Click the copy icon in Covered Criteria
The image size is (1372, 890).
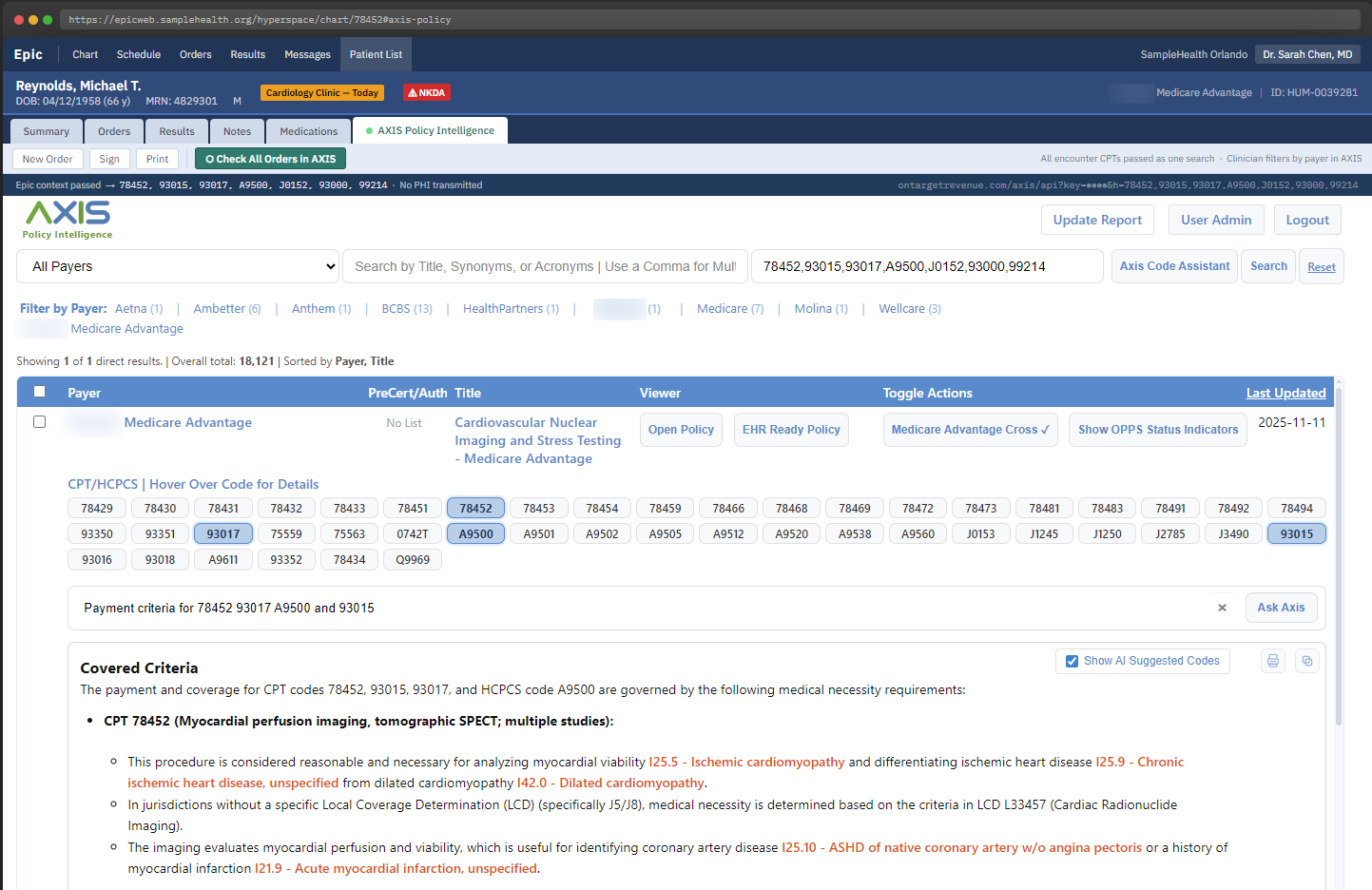point(1307,661)
